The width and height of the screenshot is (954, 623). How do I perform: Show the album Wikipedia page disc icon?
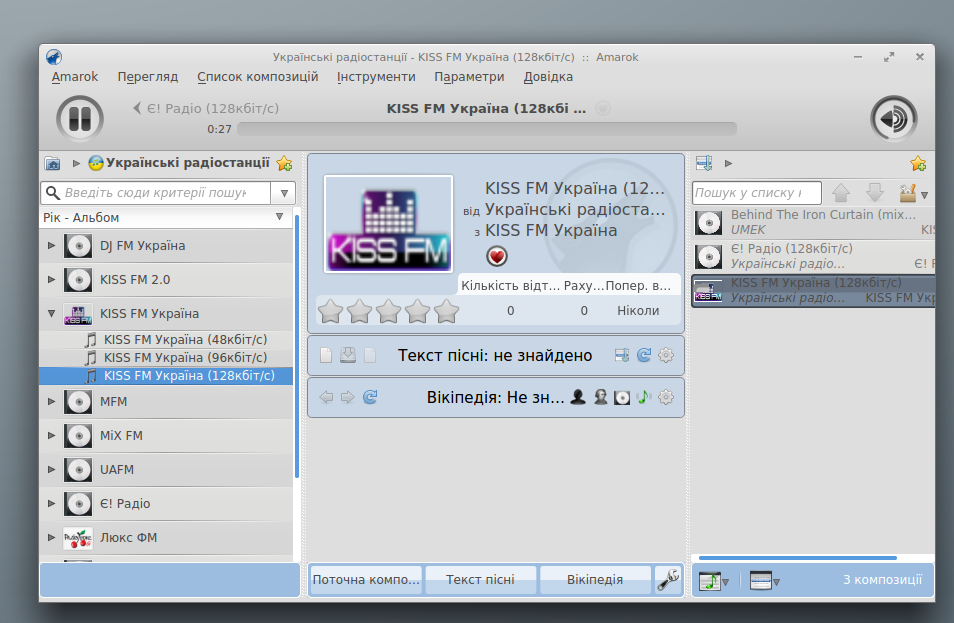[x=622, y=397]
